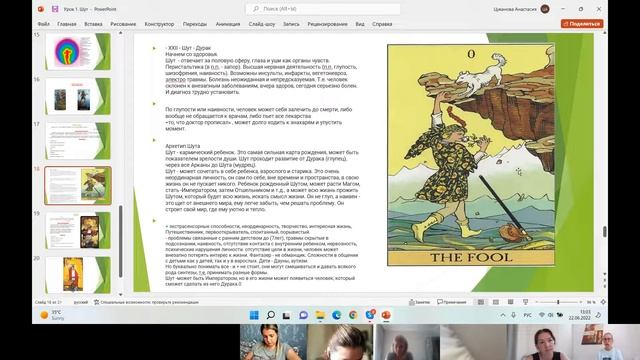The width and height of the screenshot is (640, 360).
Task: Open the clock and date in taskbar
Action: [580, 315]
